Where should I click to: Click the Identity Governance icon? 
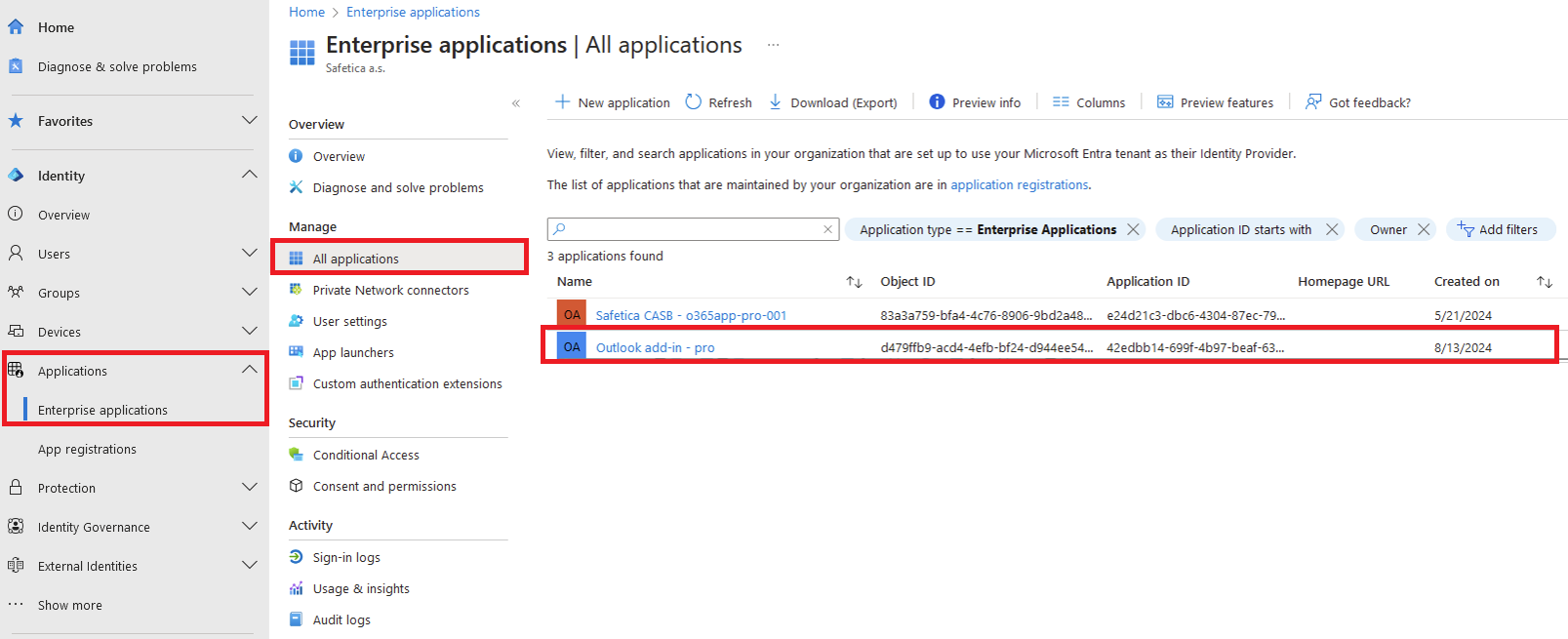(16, 526)
